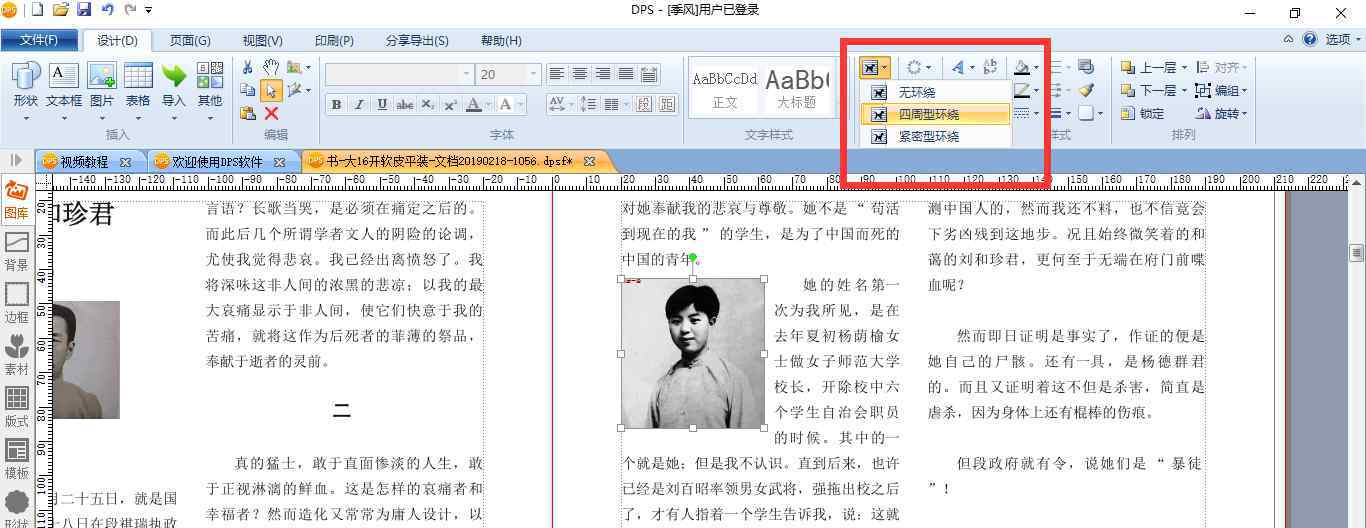Open the font name combo box

point(399,74)
